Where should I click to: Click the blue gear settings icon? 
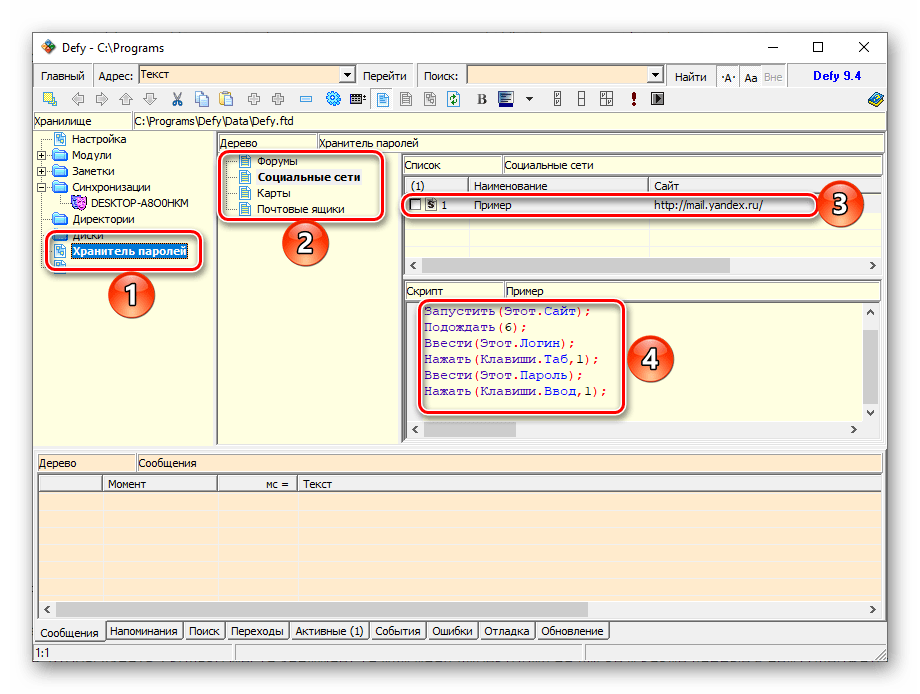coord(334,99)
